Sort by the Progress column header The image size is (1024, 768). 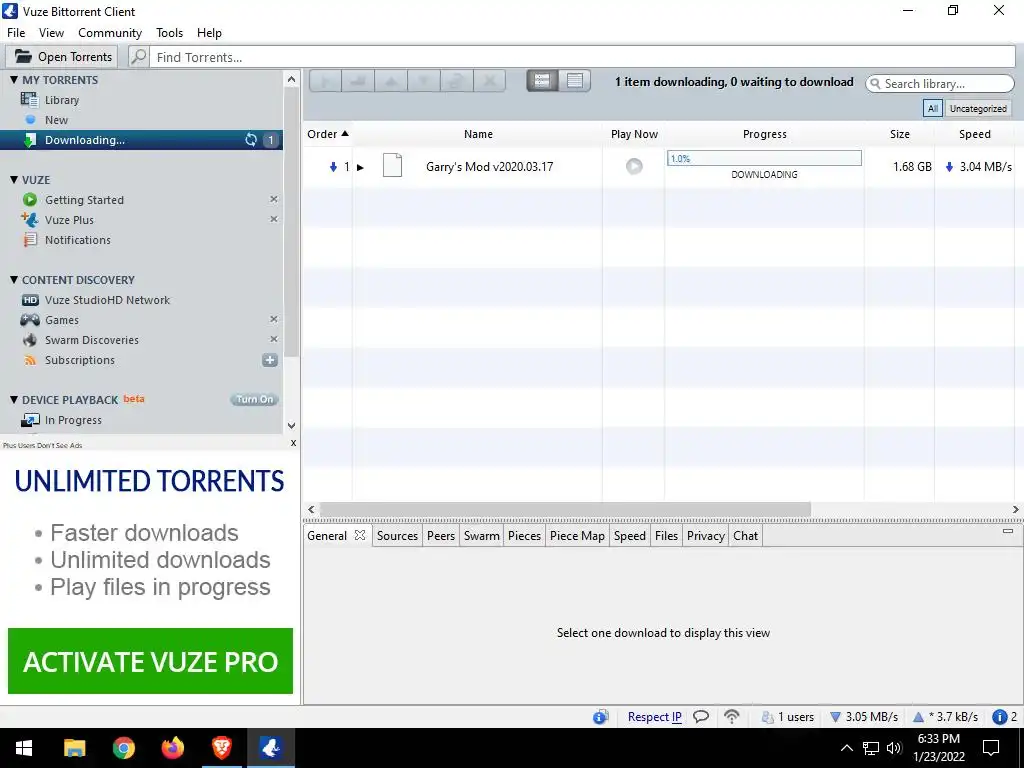(x=765, y=134)
